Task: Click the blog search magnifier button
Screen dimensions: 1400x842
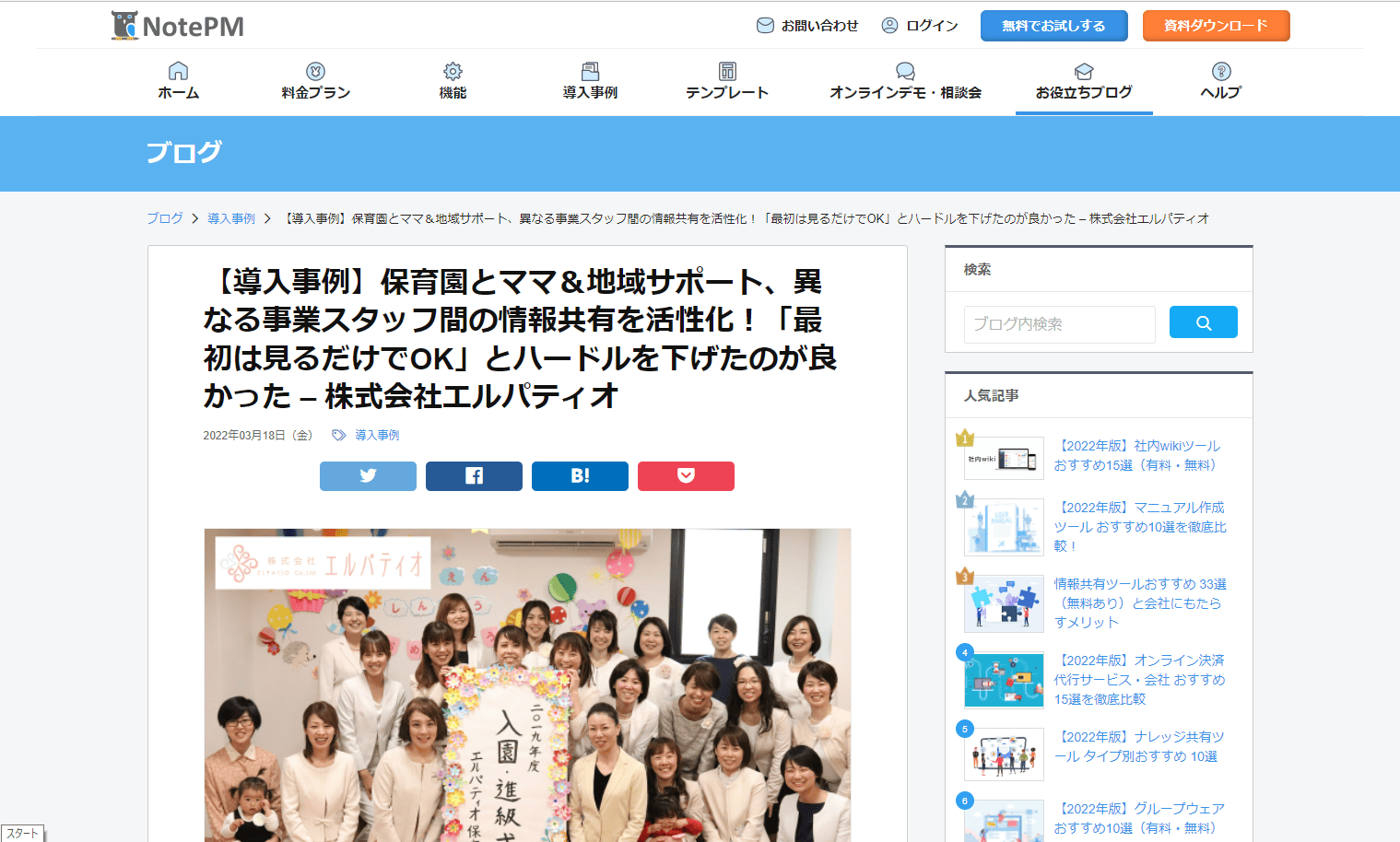Action: click(x=1203, y=322)
